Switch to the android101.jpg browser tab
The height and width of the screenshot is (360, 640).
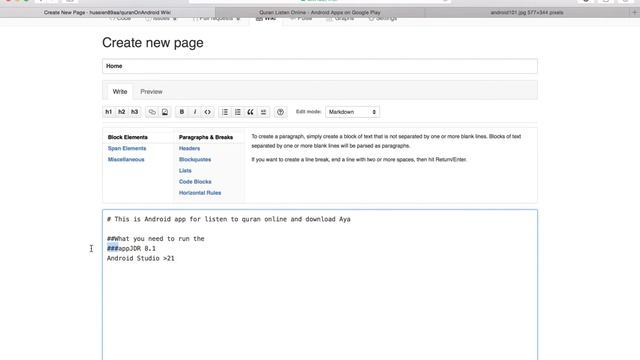[527, 12]
